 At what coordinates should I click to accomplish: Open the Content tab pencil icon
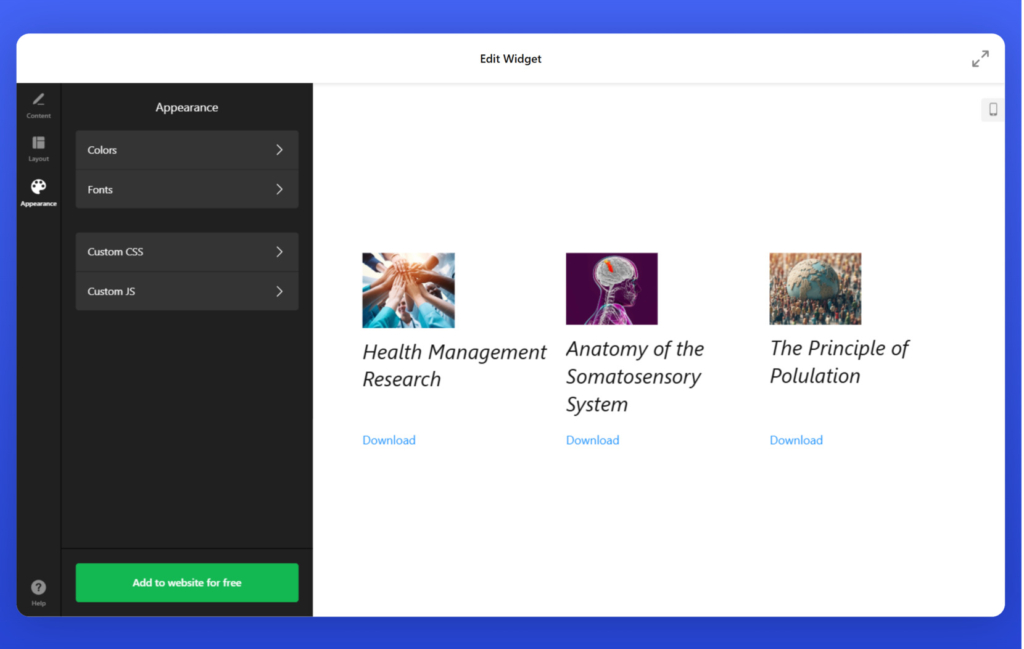38,100
